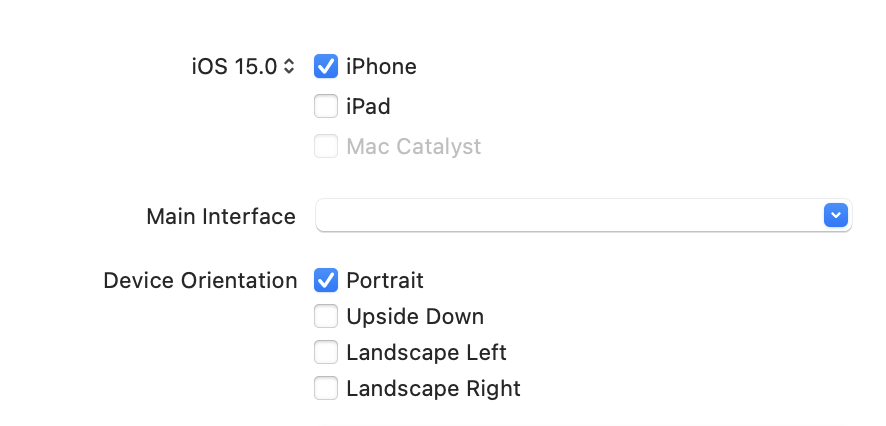Check the Landscape Left checkbox box
Screen dimensions: 886x426
pyautogui.click(x=326, y=353)
